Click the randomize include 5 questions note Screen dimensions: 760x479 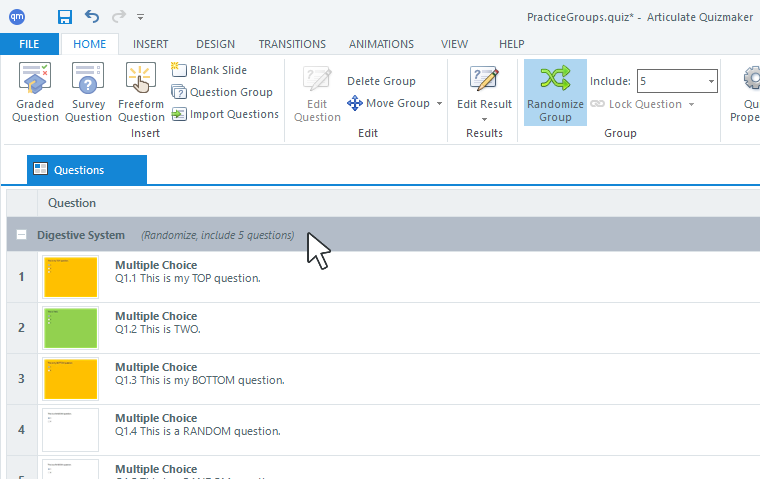coord(218,235)
